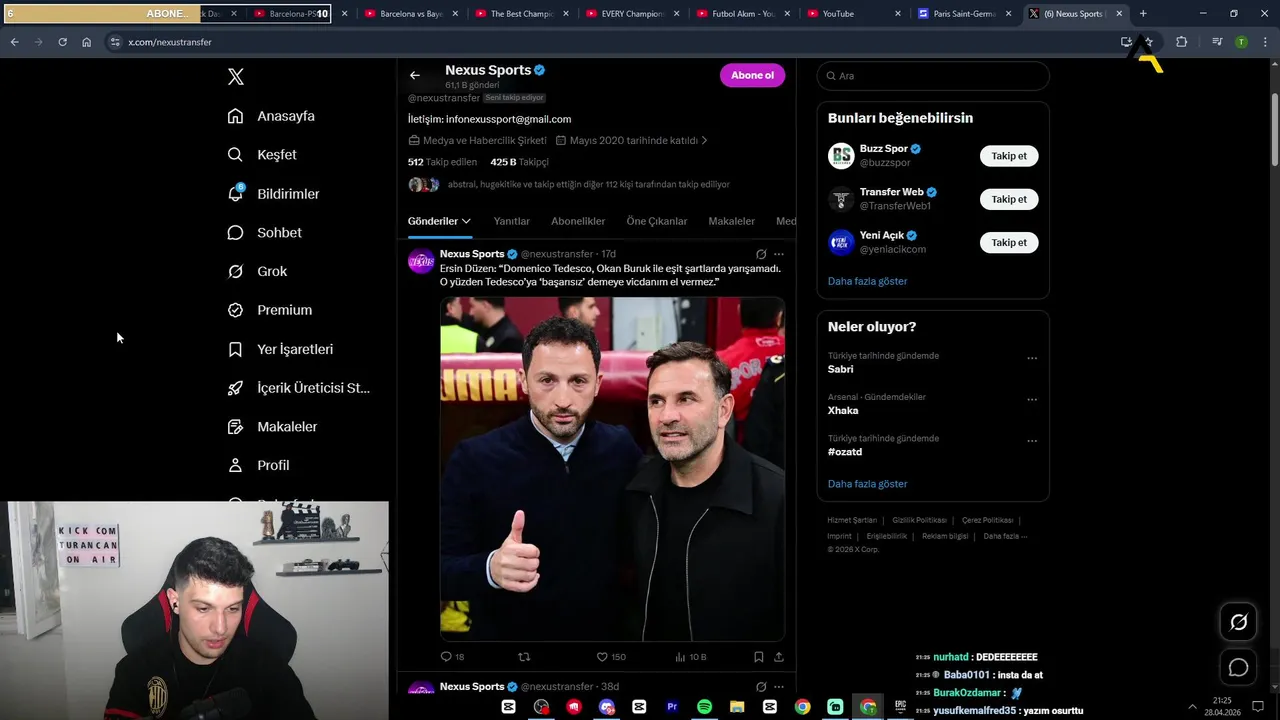Open the Tedesco and Okan Buruk photo

point(612,469)
